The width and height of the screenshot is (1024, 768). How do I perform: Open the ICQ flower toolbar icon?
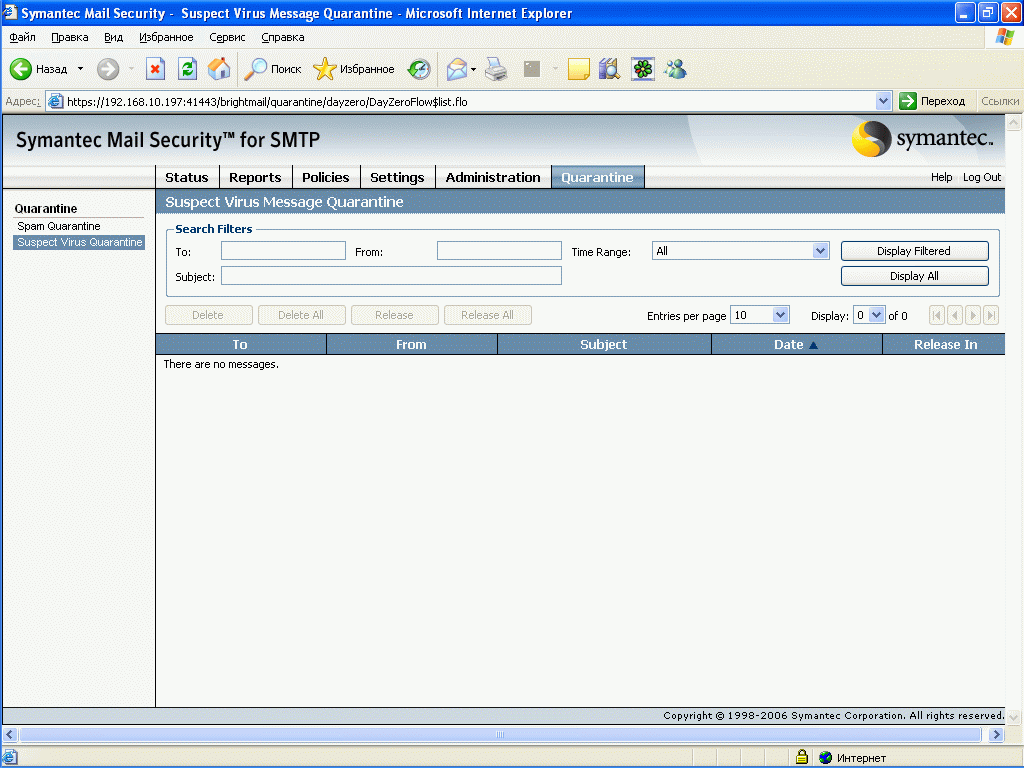643,69
